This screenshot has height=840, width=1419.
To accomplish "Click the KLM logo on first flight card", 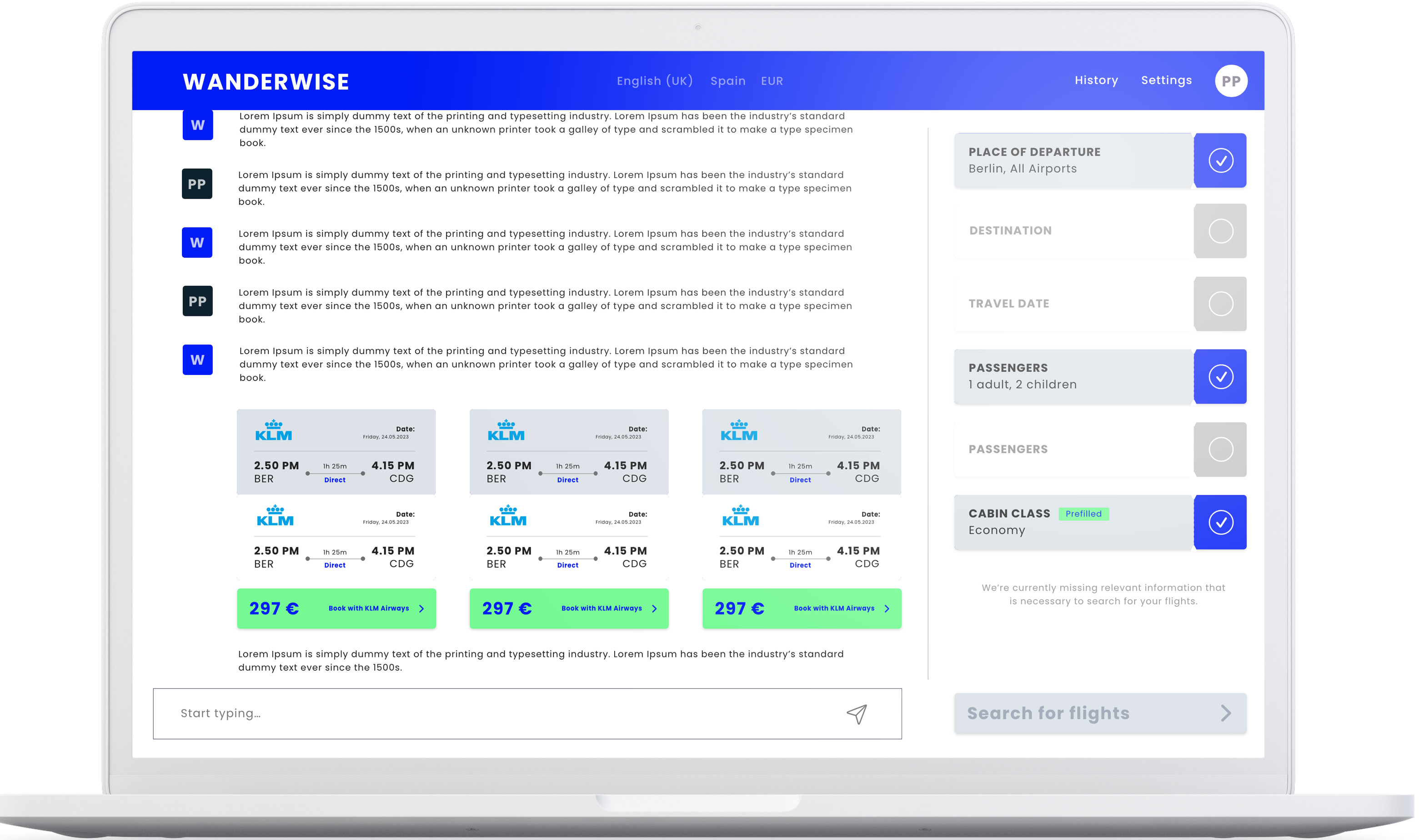I will coord(273,431).
